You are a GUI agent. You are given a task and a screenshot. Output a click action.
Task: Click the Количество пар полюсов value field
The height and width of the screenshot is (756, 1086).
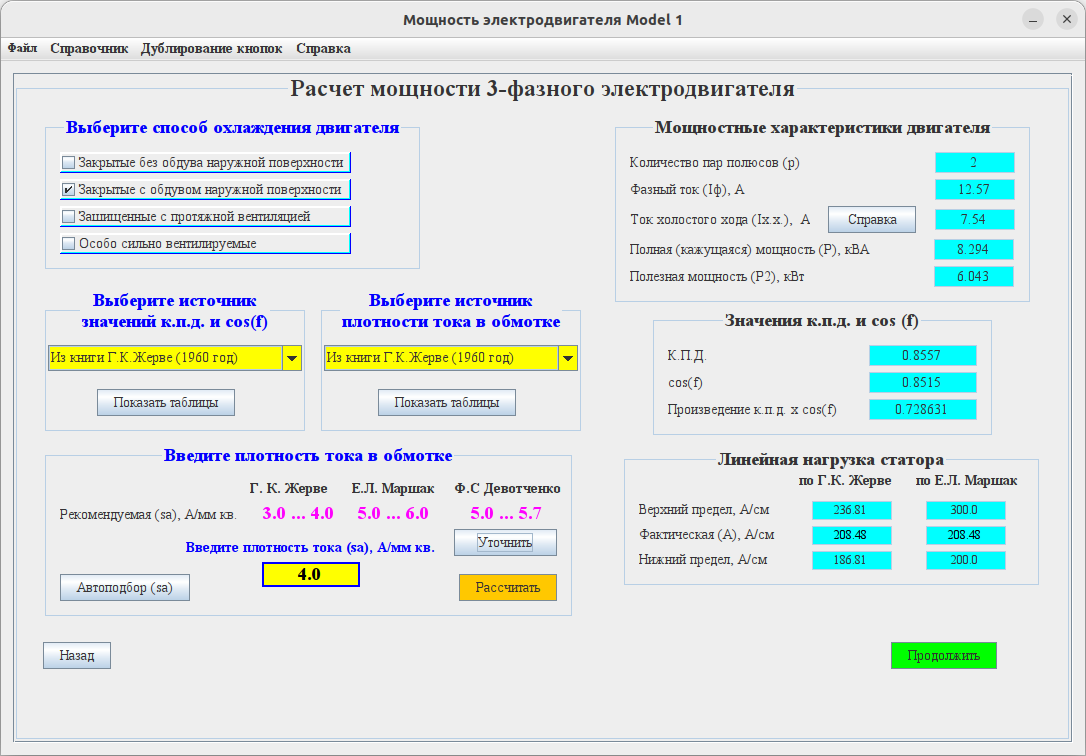[x=974, y=163]
